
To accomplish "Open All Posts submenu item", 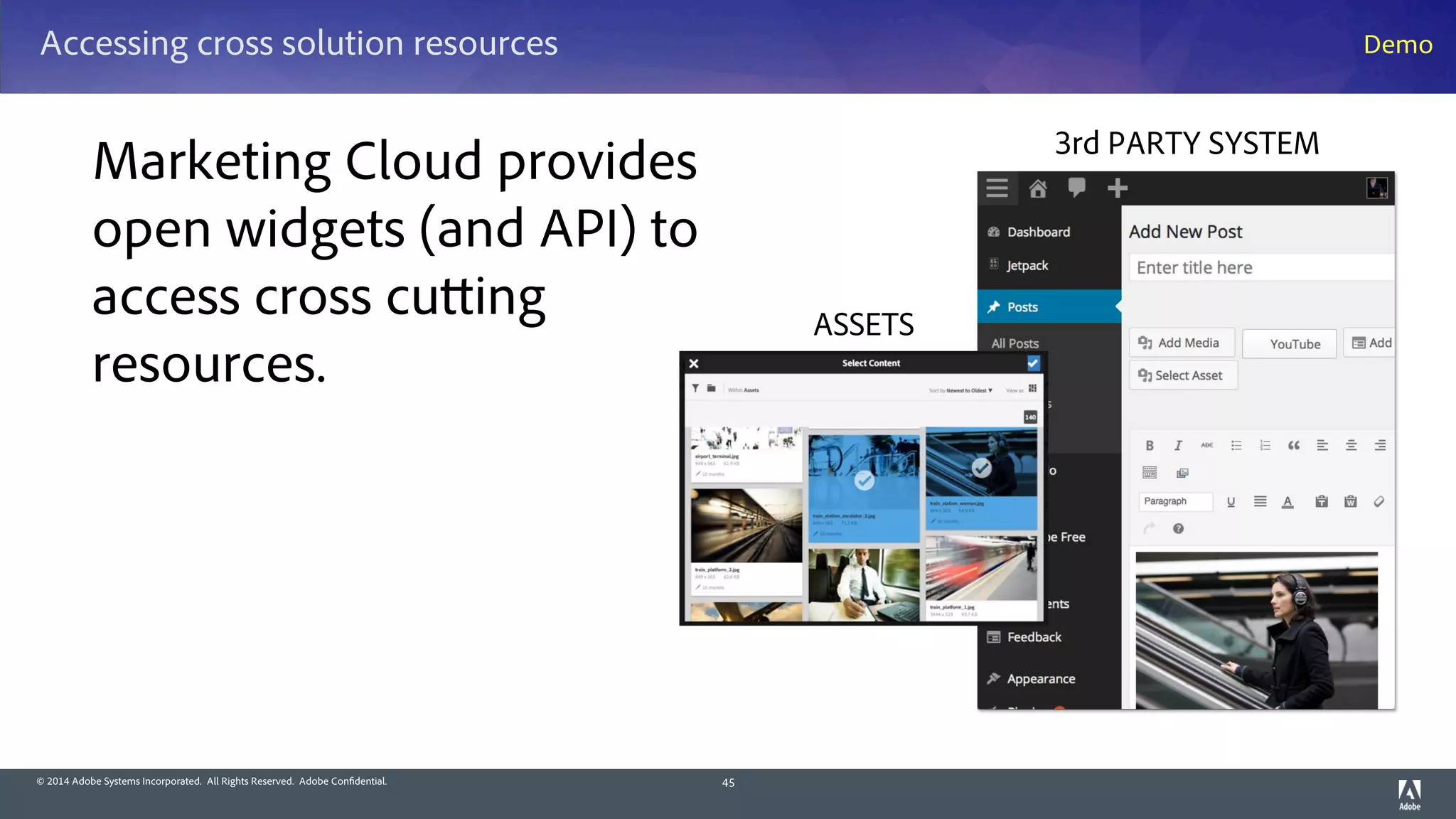I will pos(1015,343).
